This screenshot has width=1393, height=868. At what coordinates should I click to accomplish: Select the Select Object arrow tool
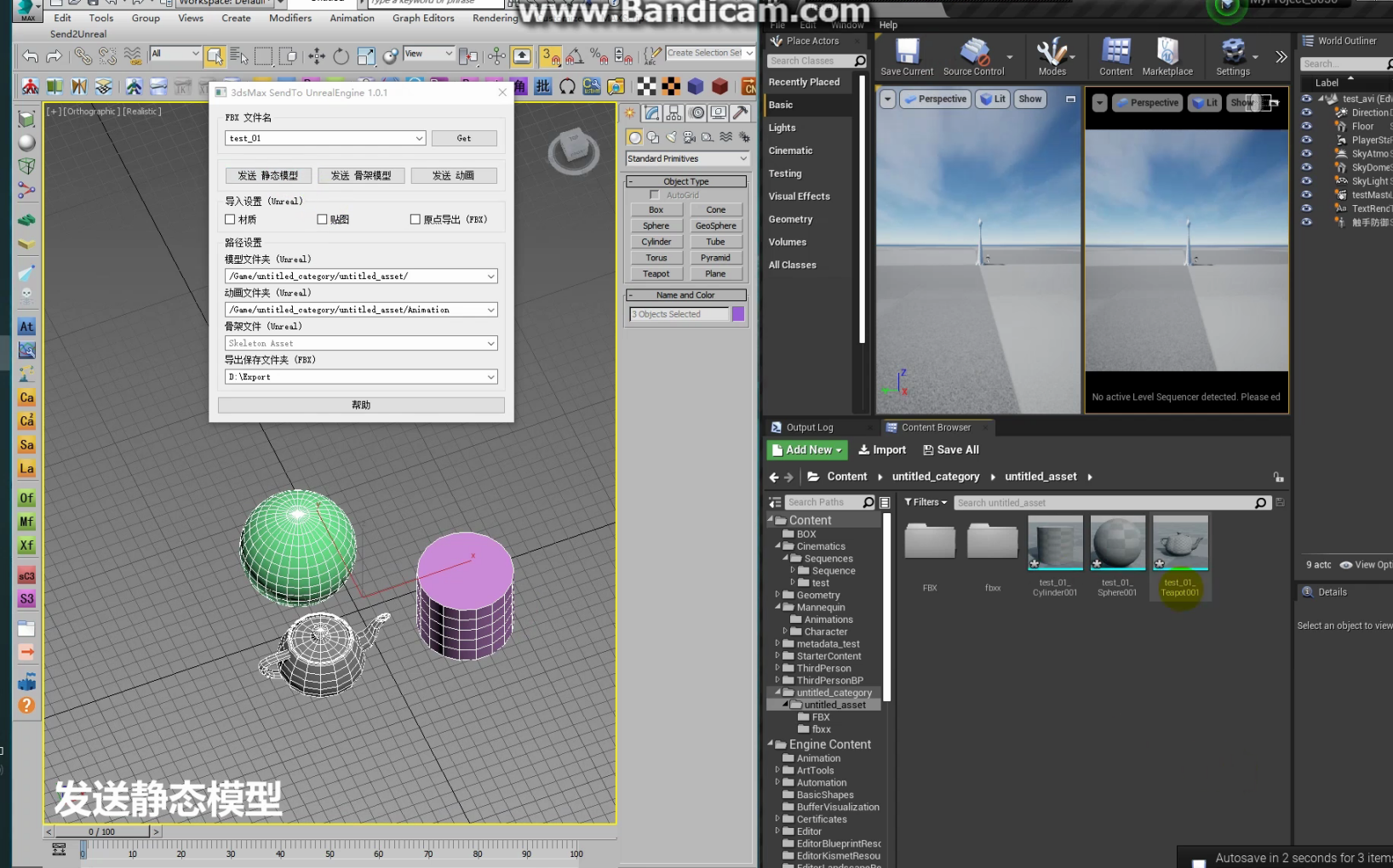(x=215, y=56)
